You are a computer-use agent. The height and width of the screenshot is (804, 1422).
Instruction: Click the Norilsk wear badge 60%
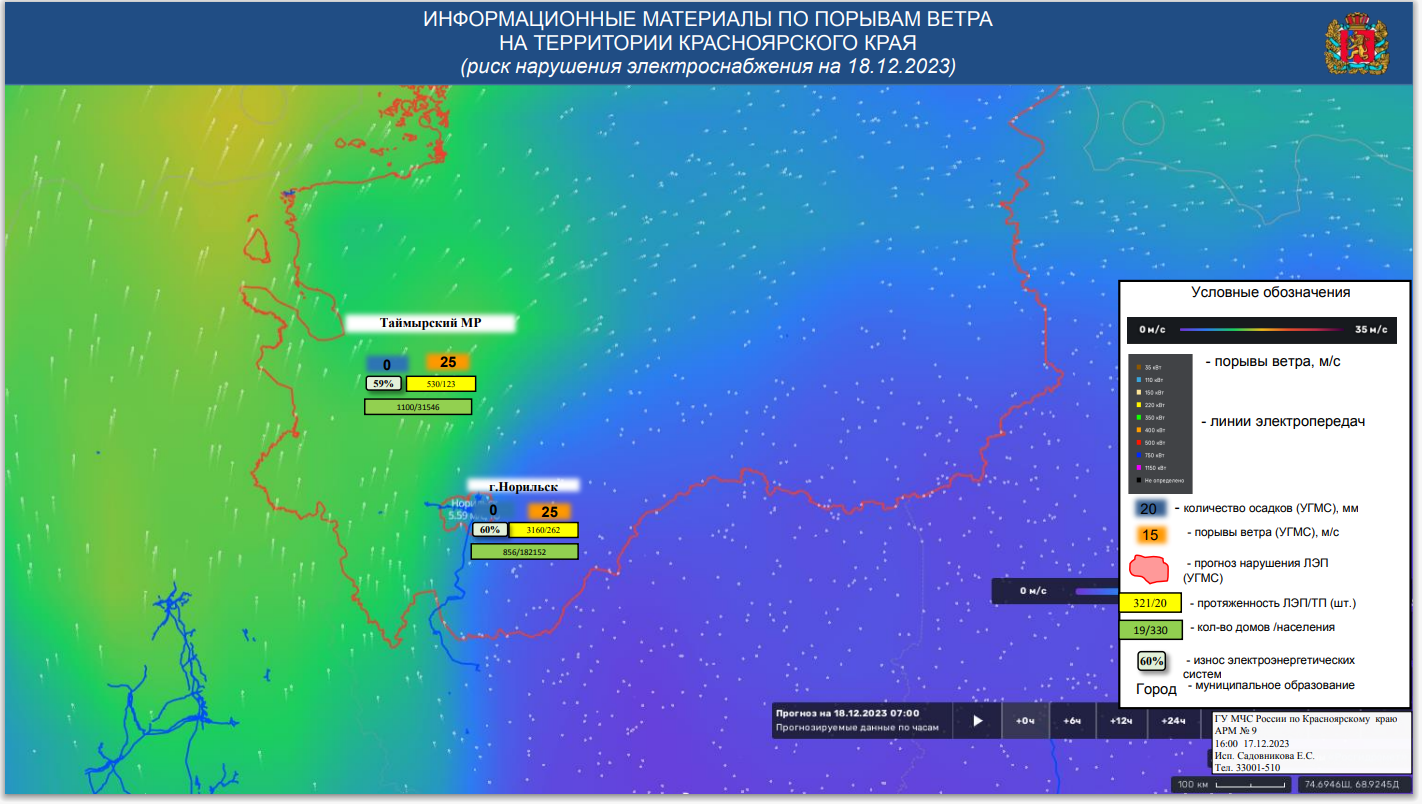pyautogui.click(x=489, y=530)
